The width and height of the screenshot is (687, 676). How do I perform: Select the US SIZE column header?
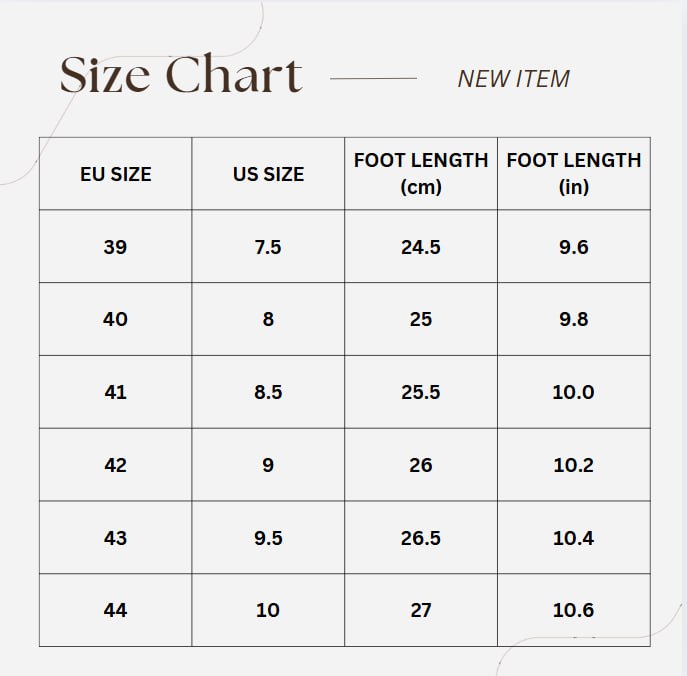coord(268,174)
